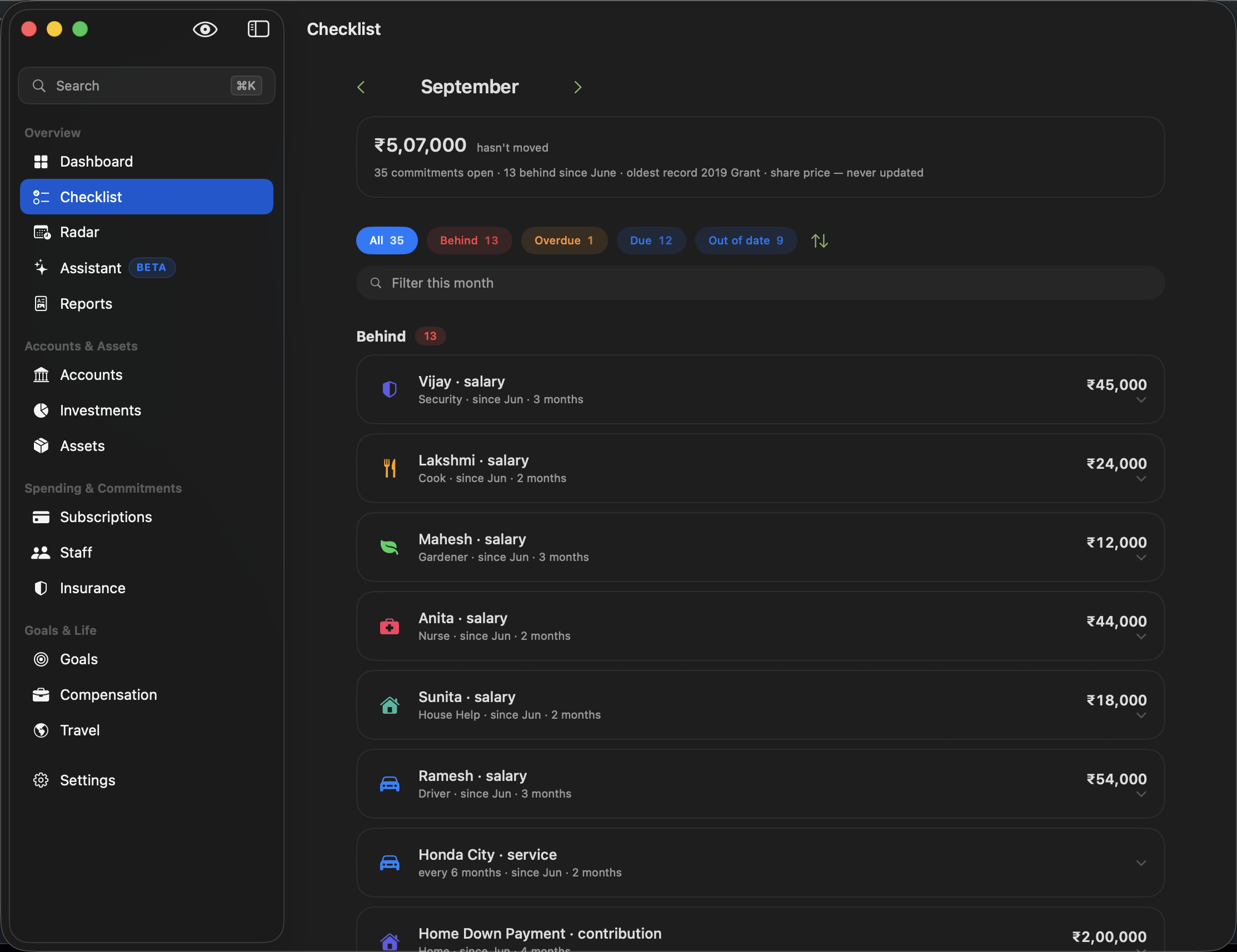
Task: Select the Due 12 filter chip
Action: click(x=651, y=240)
